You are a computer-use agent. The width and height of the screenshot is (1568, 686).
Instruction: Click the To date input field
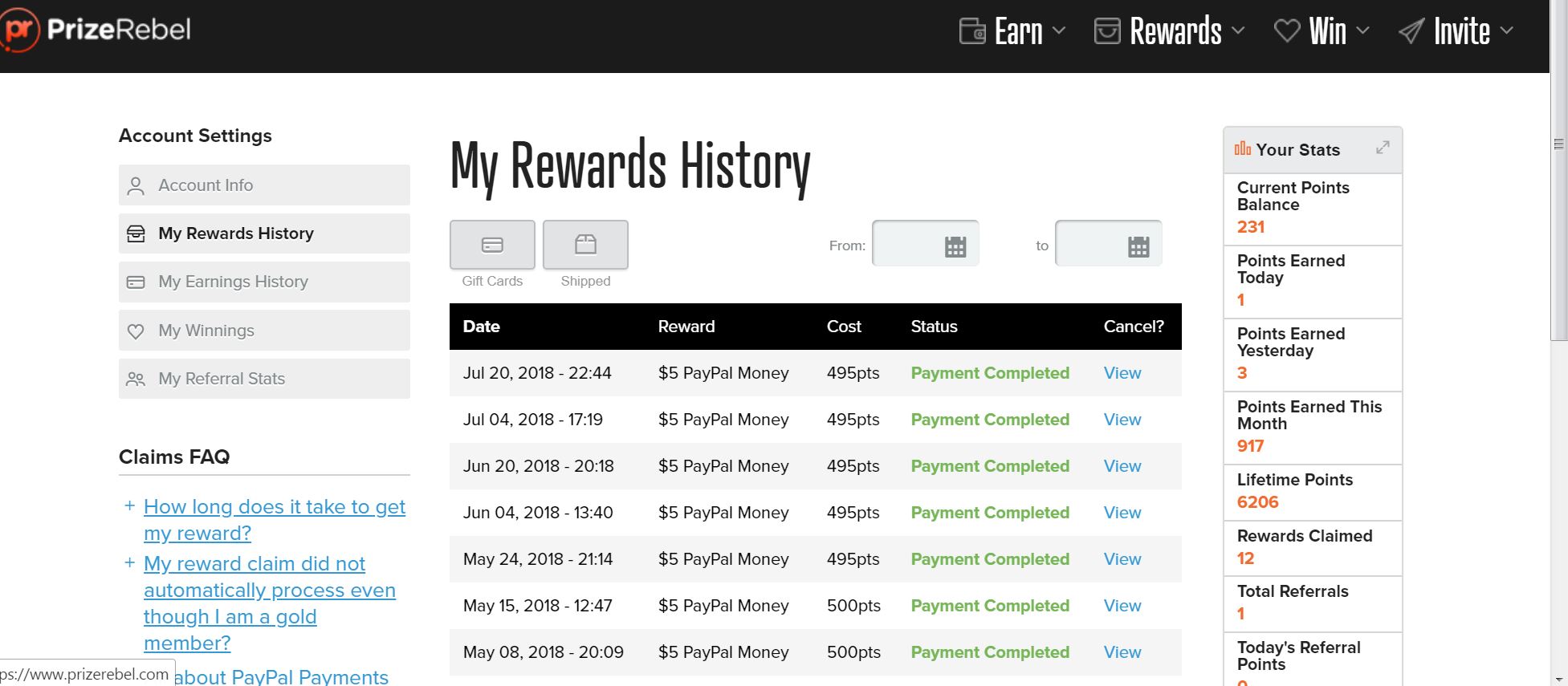(x=1108, y=243)
